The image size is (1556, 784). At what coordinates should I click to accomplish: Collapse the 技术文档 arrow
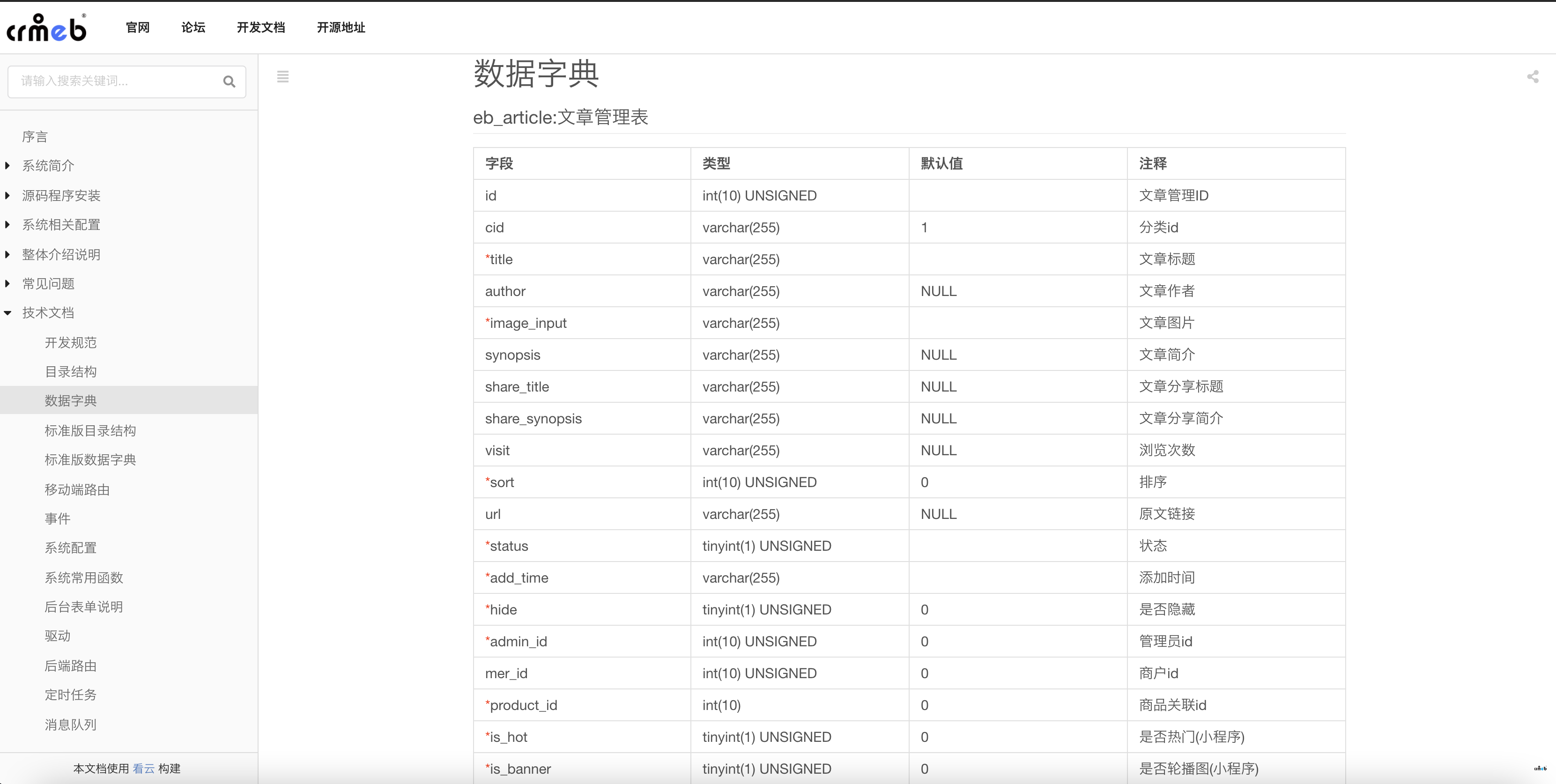point(8,313)
